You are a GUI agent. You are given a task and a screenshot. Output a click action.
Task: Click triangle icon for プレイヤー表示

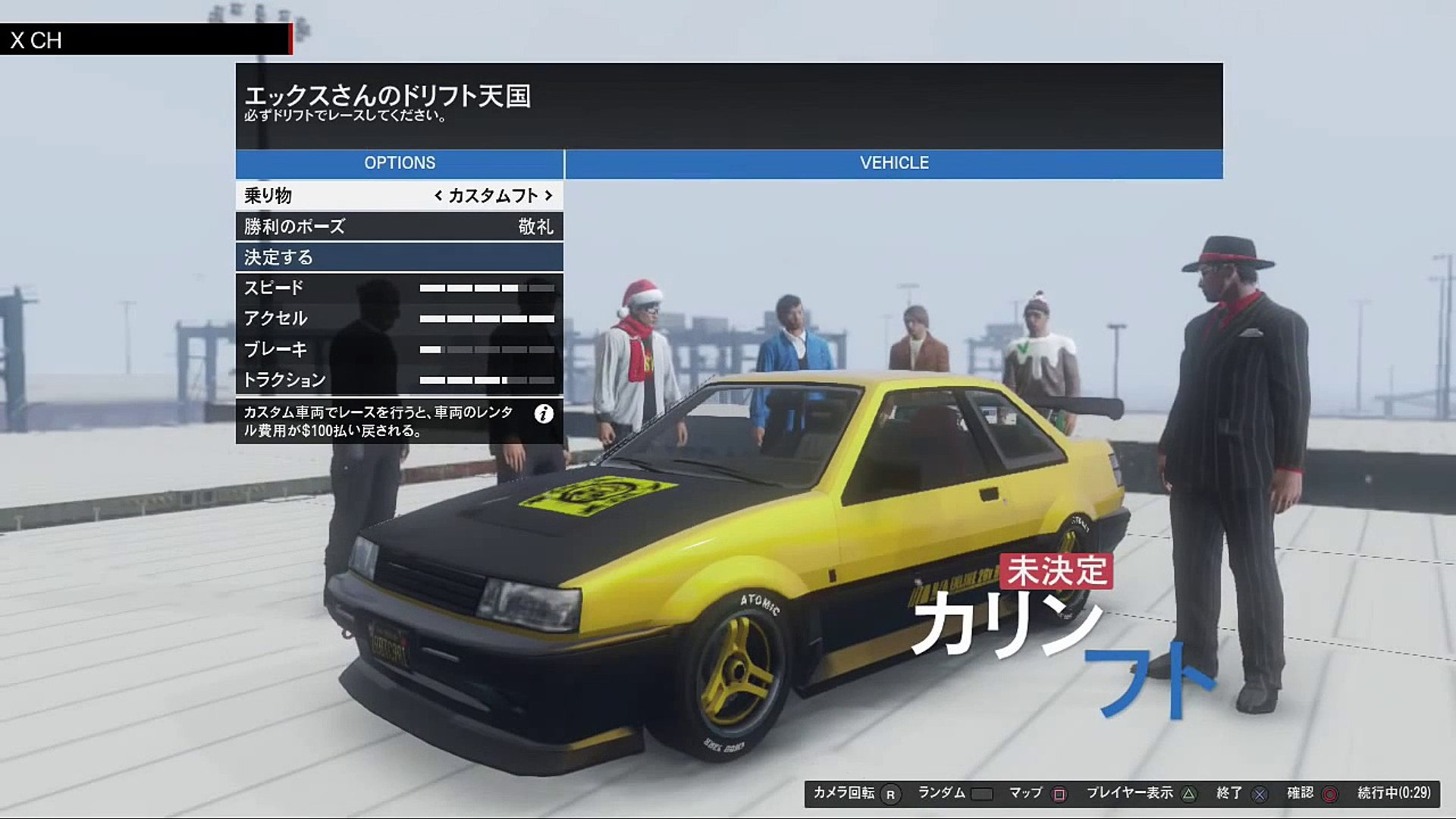click(x=1189, y=794)
